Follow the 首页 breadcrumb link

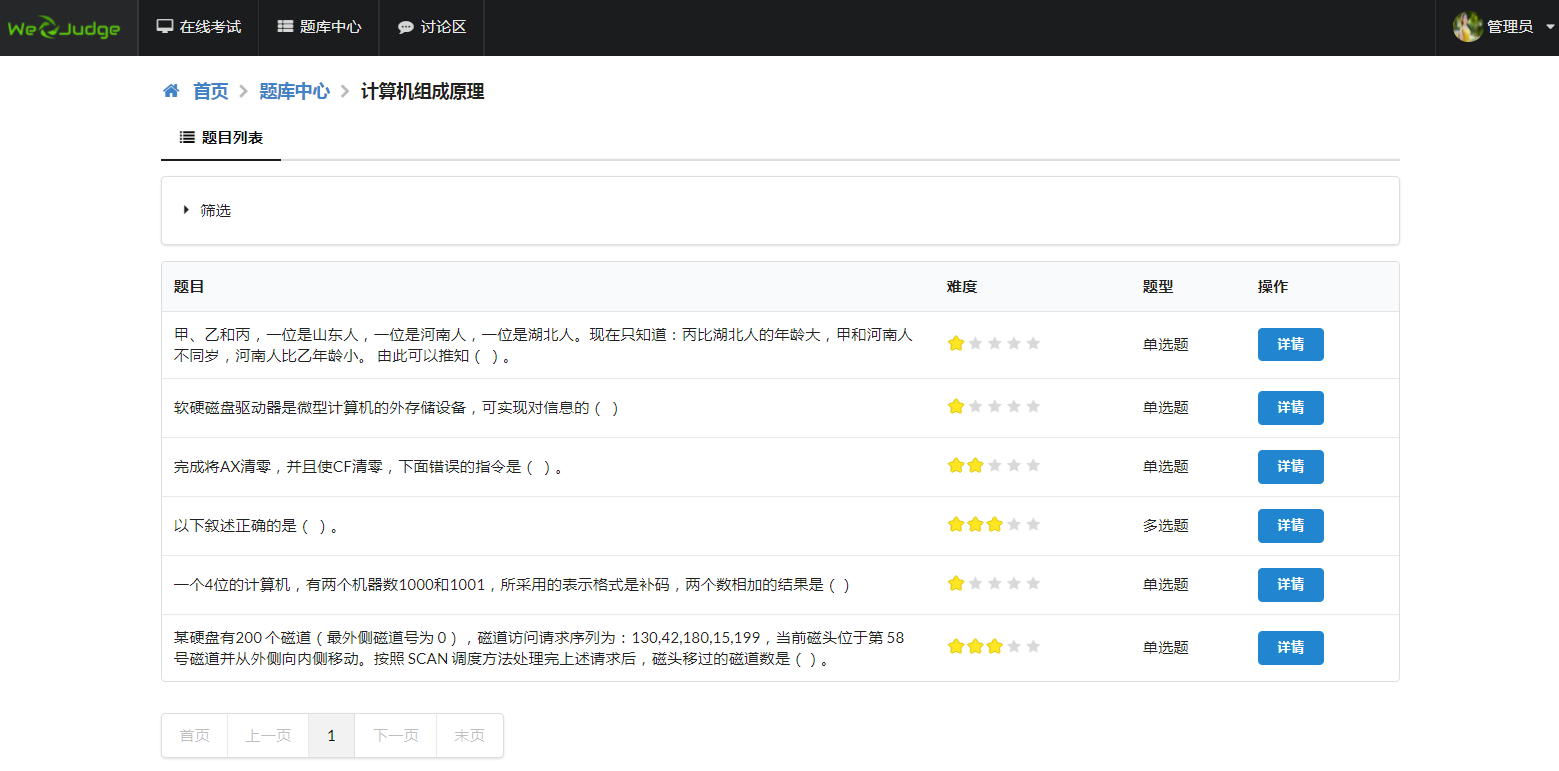click(210, 91)
